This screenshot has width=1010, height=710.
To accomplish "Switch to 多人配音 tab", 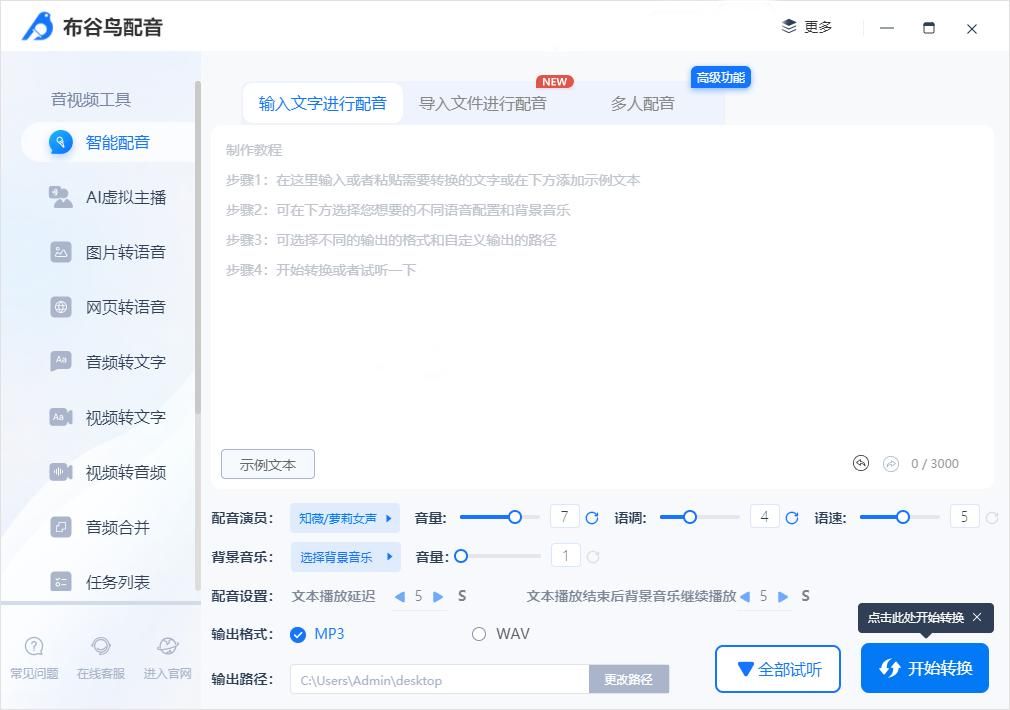I will coord(642,103).
